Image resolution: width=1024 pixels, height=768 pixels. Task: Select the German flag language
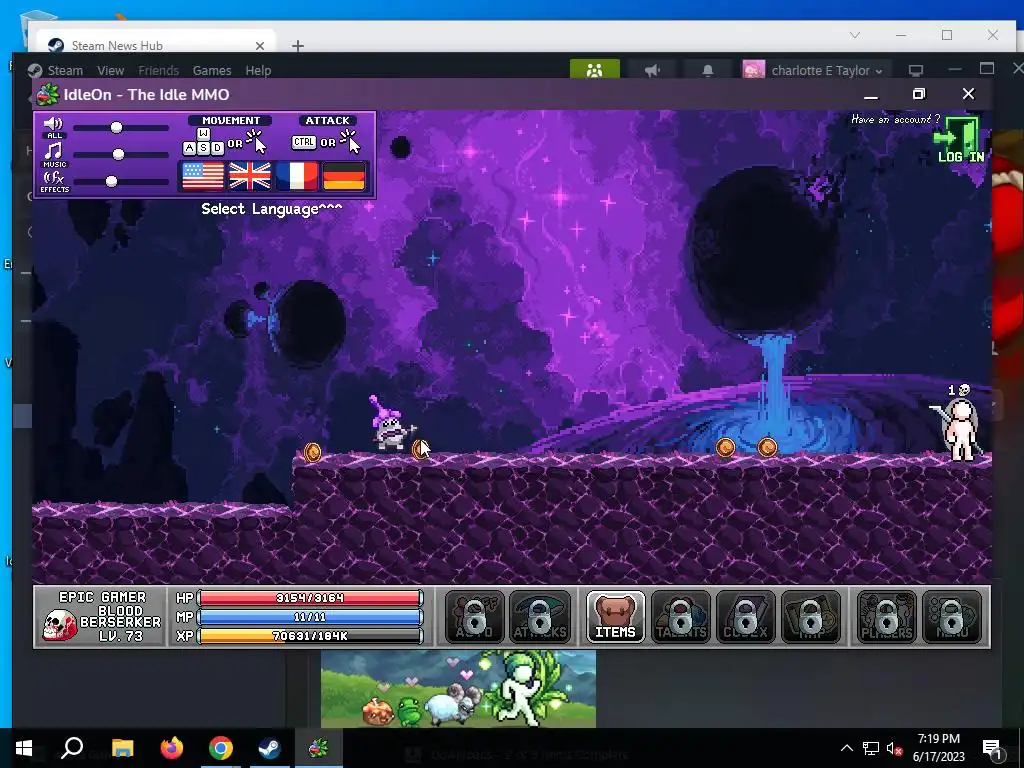coord(344,176)
